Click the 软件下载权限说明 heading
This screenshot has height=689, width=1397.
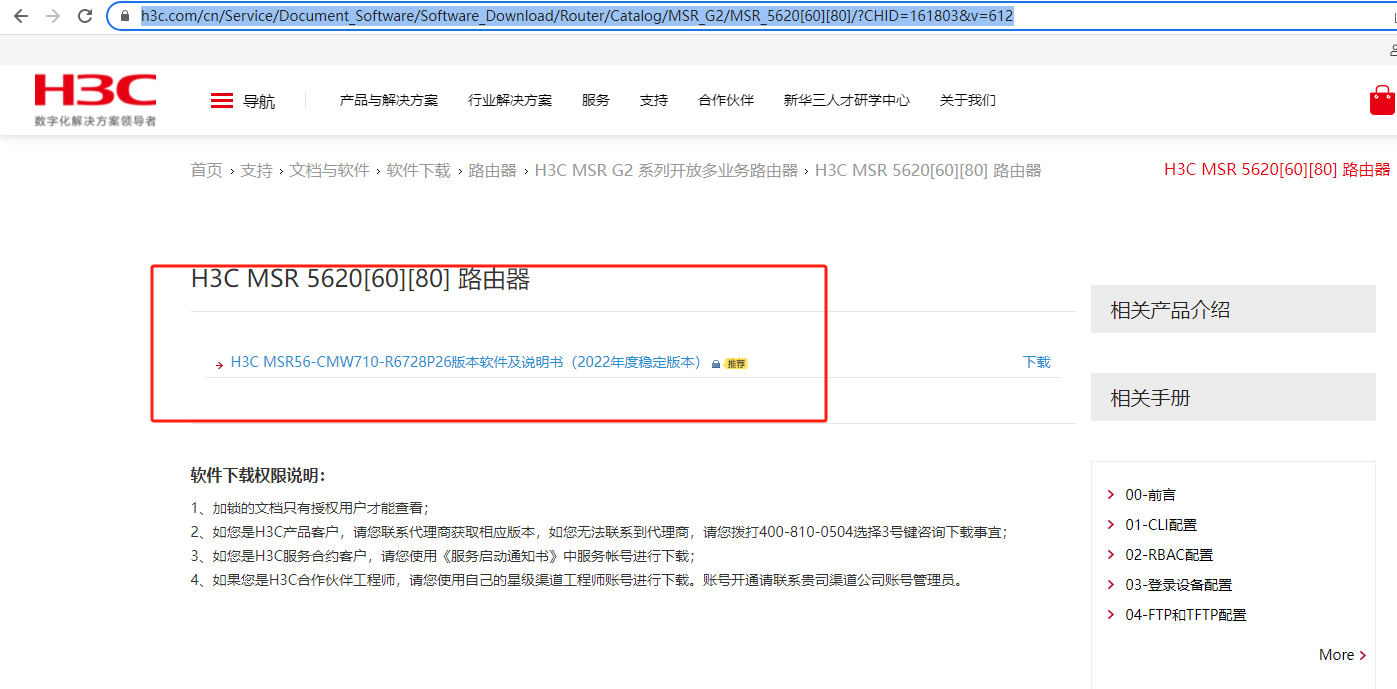click(x=258, y=475)
